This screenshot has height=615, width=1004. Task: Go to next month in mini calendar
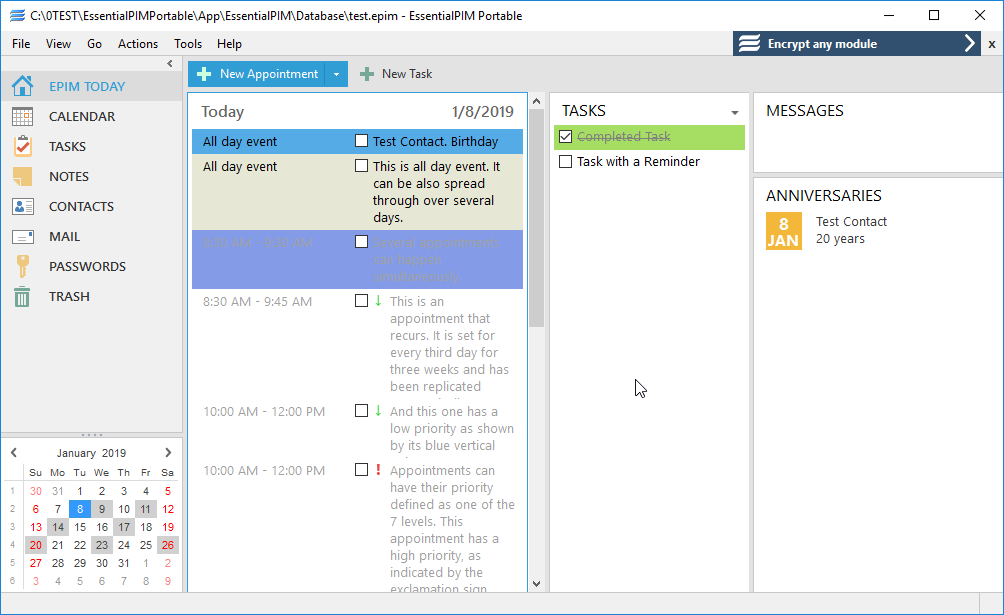pos(168,452)
